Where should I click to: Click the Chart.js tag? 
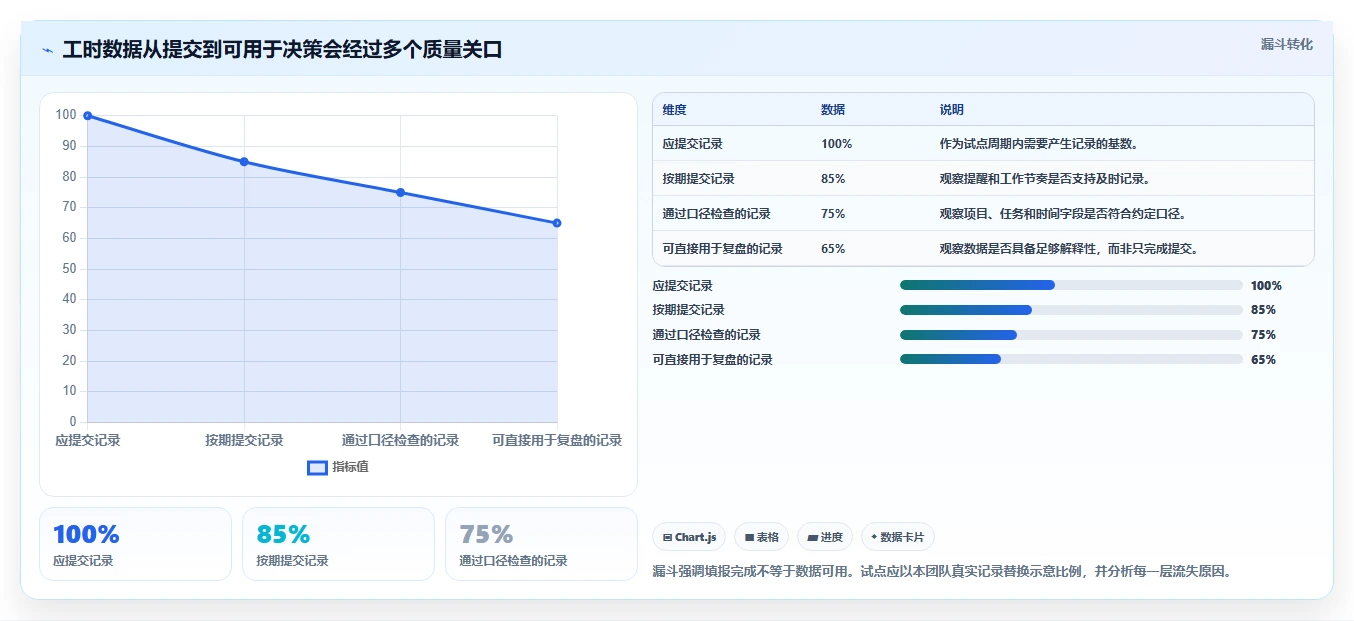(x=689, y=537)
